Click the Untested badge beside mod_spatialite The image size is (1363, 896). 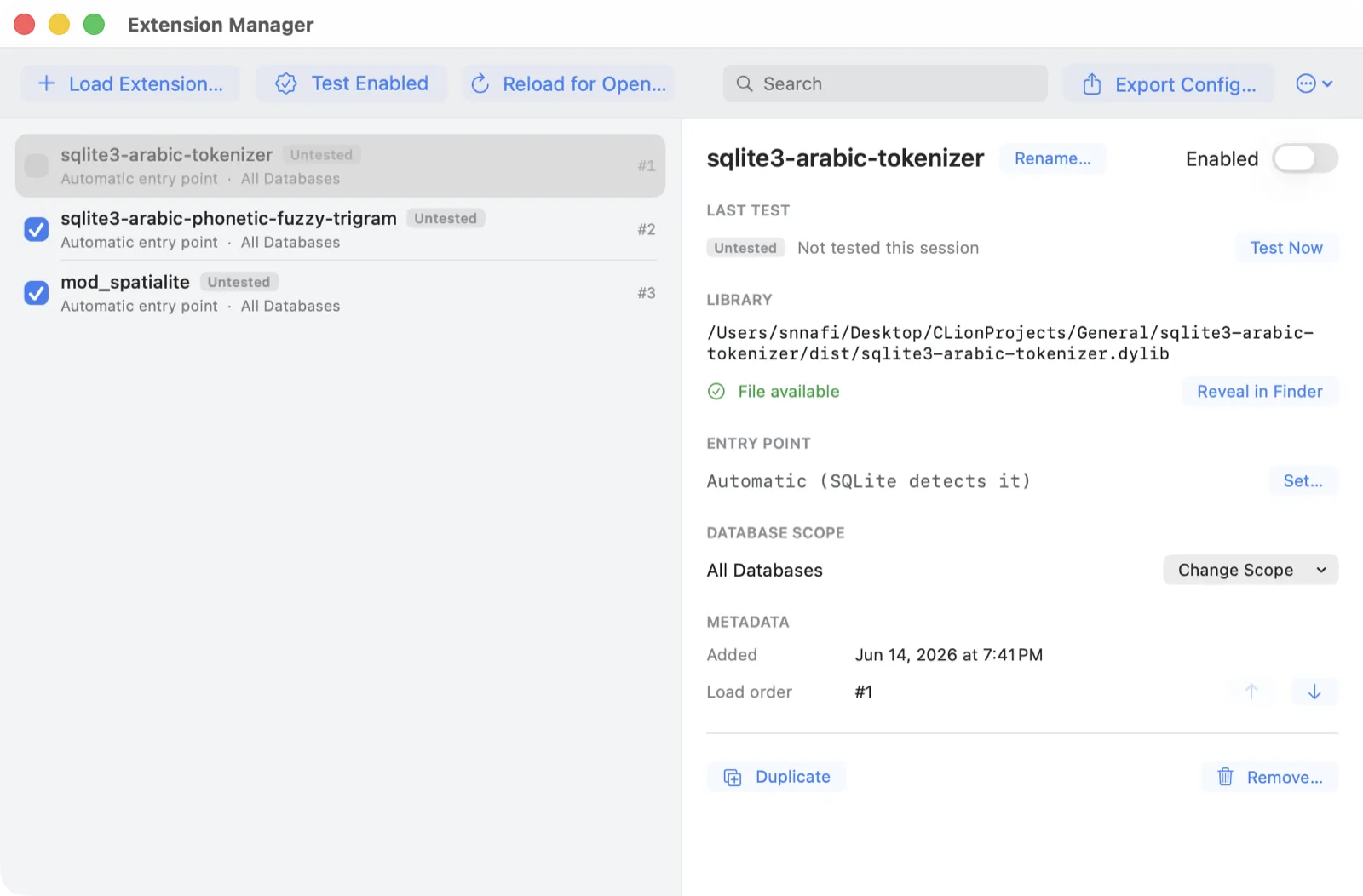click(x=239, y=282)
